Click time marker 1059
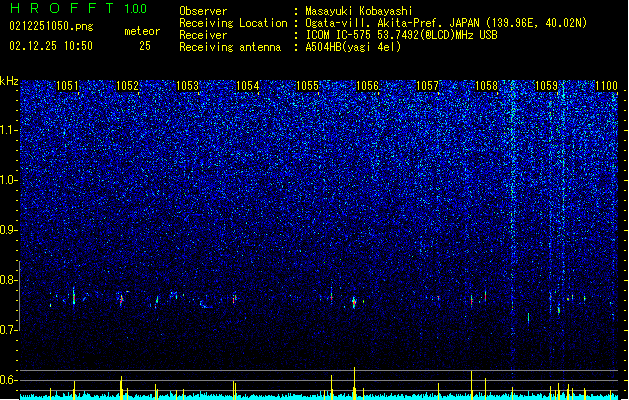Viewport: 629px width, 400px height. tap(547, 86)
